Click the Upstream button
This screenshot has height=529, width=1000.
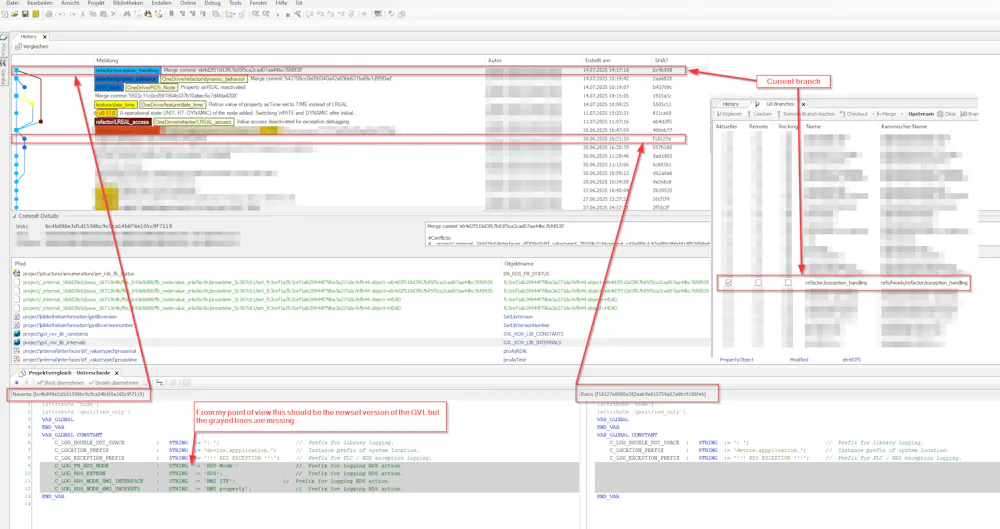[921, 114]
